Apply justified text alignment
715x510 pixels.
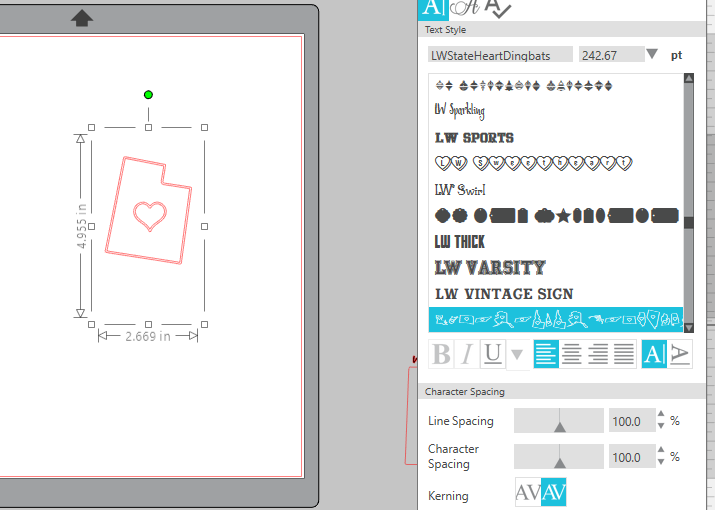point(624,354)
